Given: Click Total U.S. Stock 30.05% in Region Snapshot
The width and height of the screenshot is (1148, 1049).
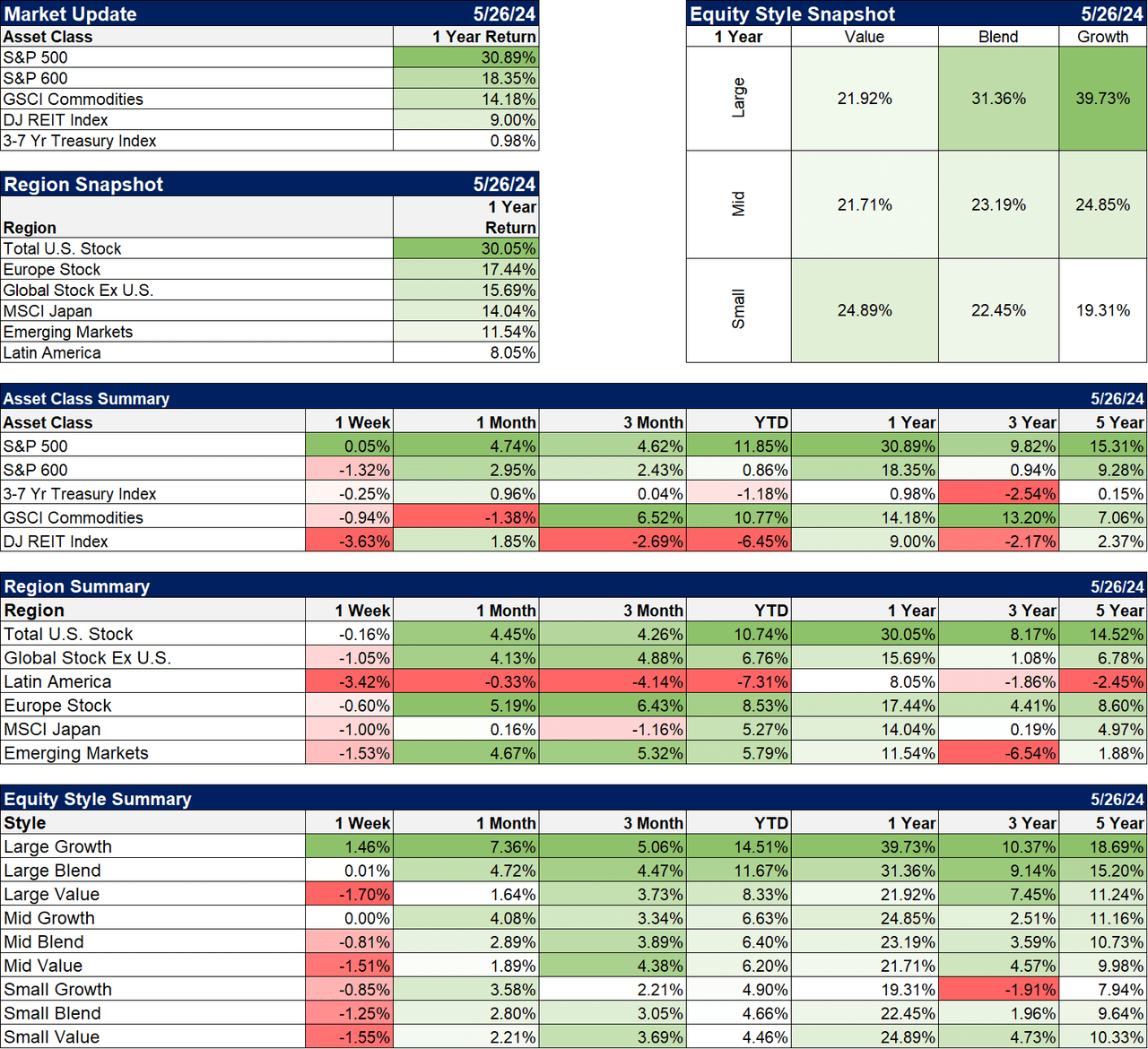Looking at the screenshot, I should tap(466, 248).
